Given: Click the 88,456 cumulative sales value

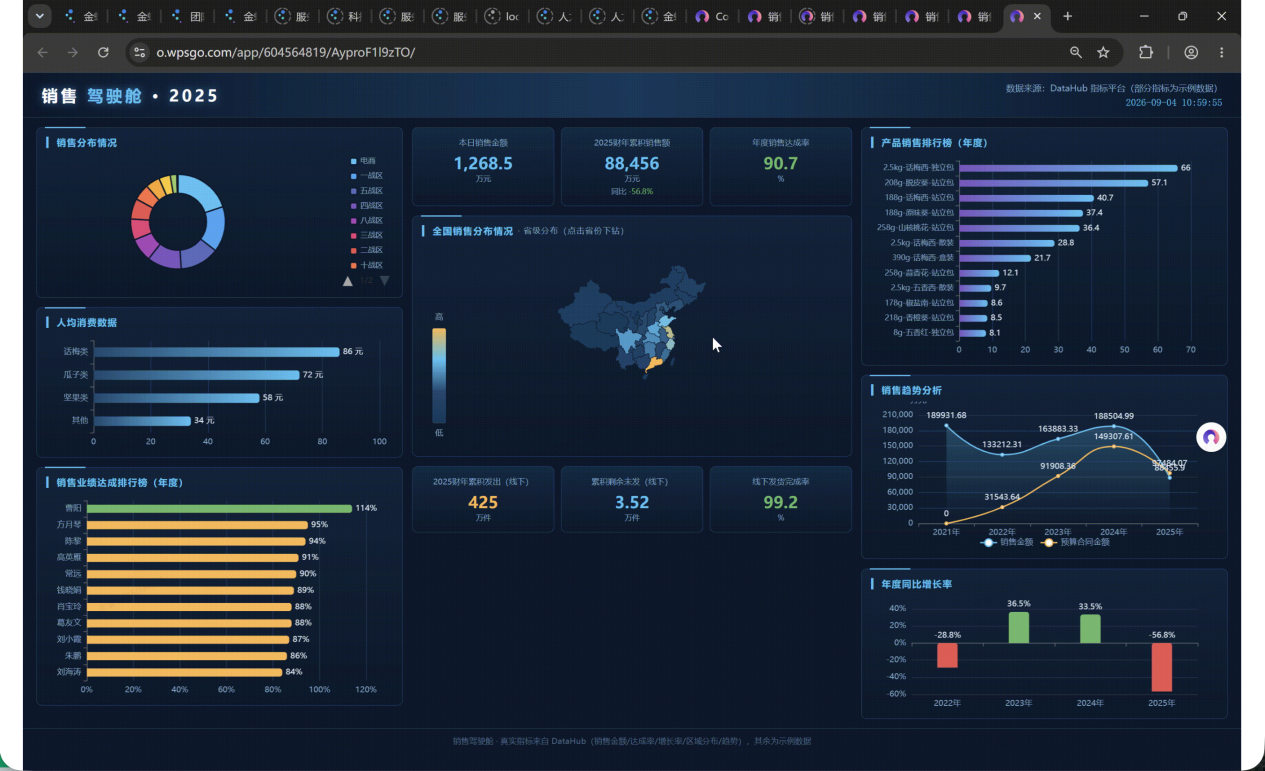Looking at the screenshot, I should pyautogui.click(x=632, y=163).
